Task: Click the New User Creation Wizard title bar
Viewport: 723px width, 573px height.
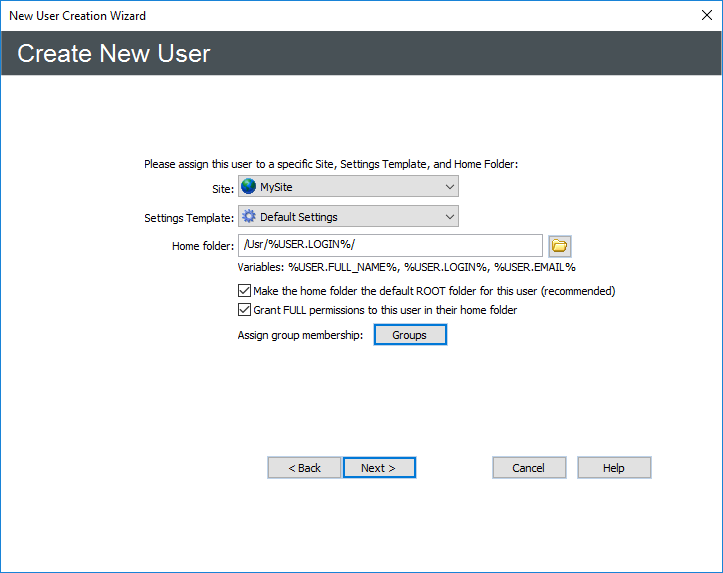Action: coord(300,15)
